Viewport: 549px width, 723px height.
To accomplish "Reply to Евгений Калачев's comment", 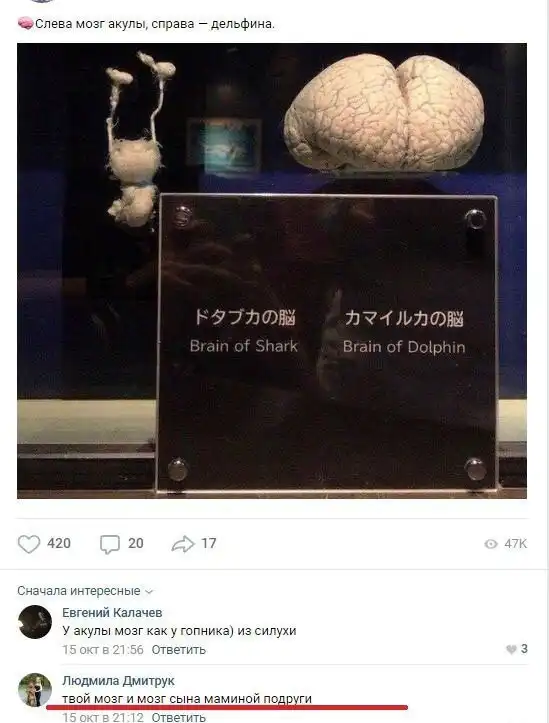I will click(178, 649).
